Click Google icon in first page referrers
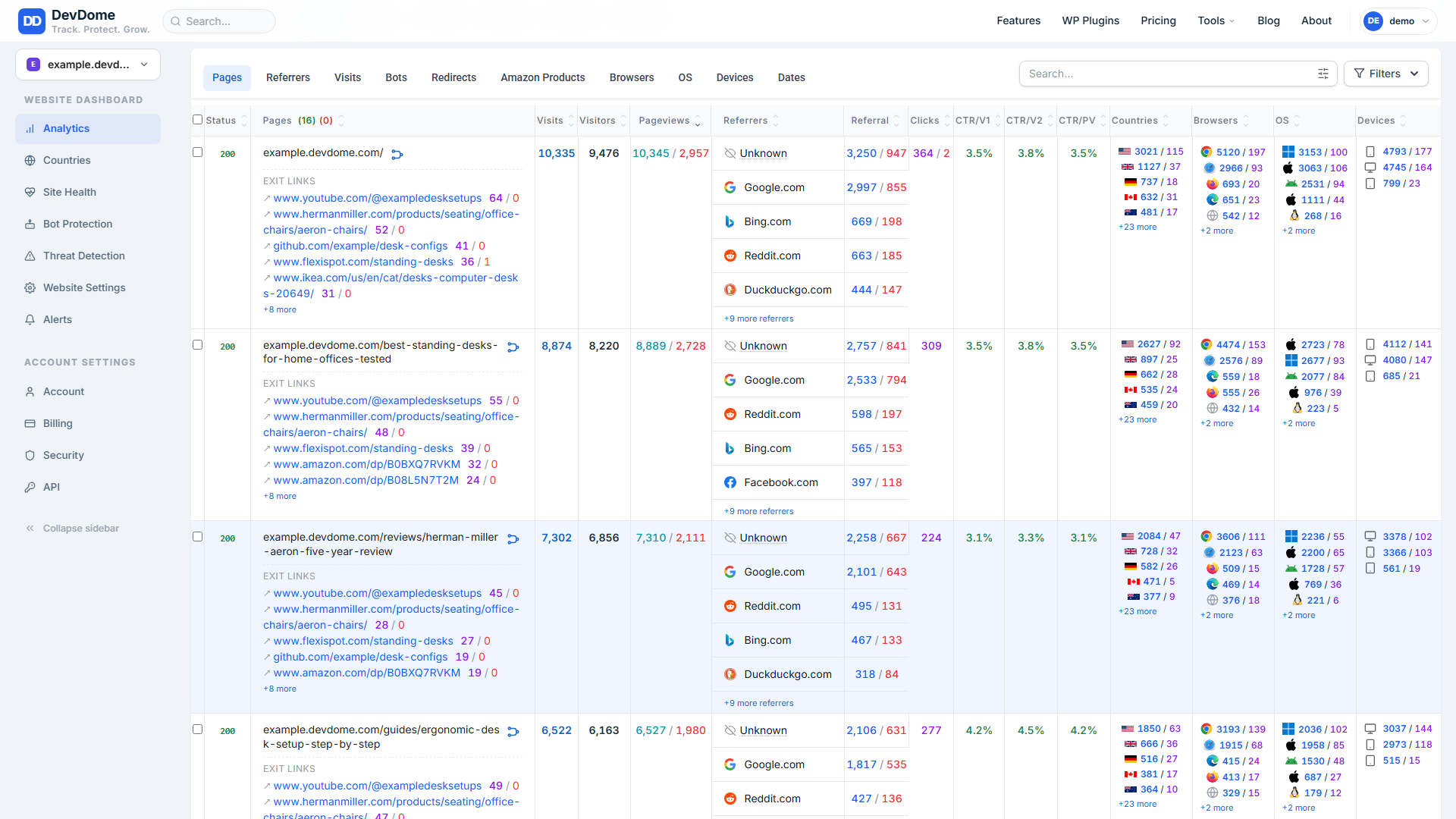 click(730, 187)
